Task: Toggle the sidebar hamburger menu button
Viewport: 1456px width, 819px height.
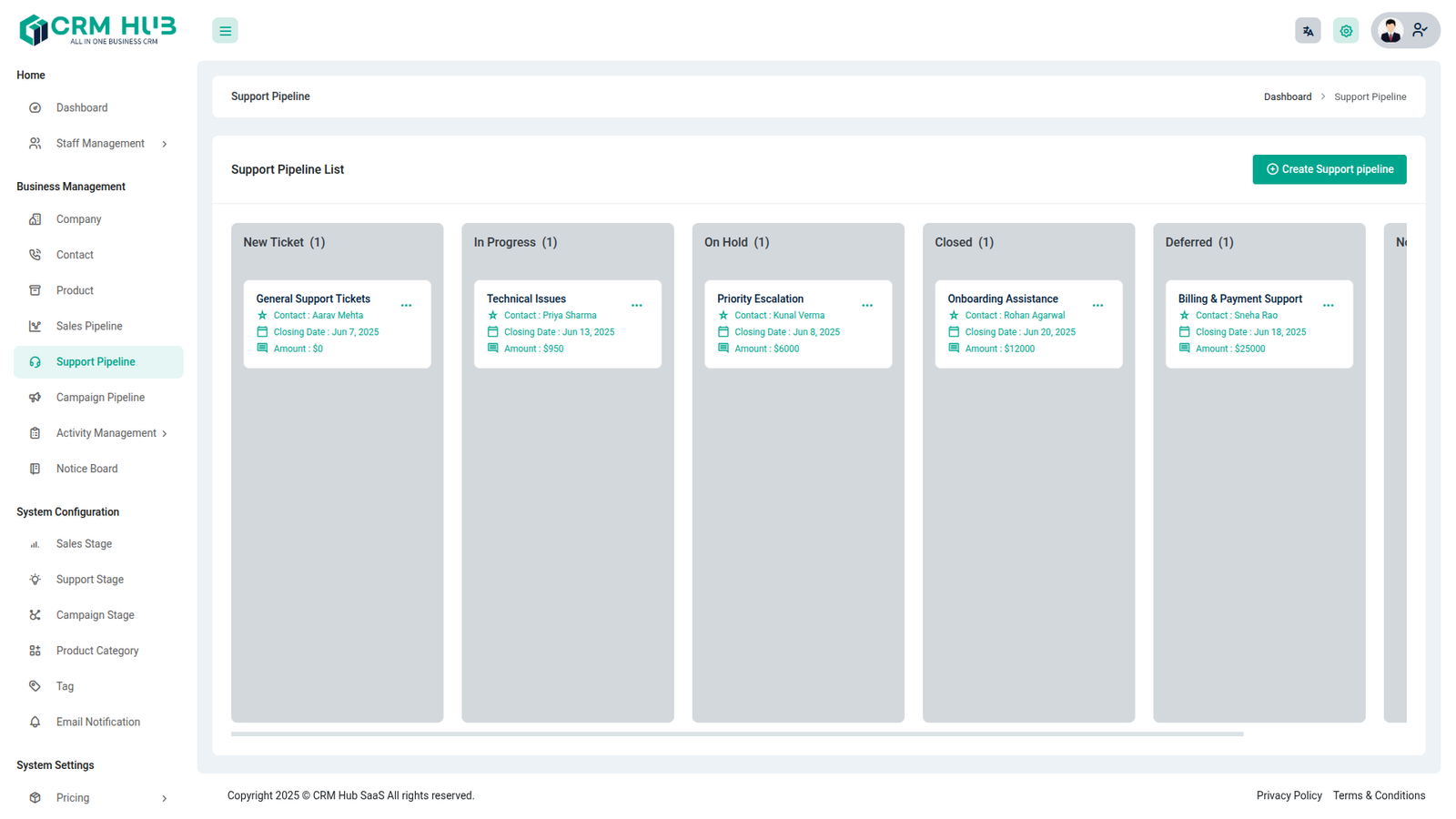Action: [x=225, y=31]
